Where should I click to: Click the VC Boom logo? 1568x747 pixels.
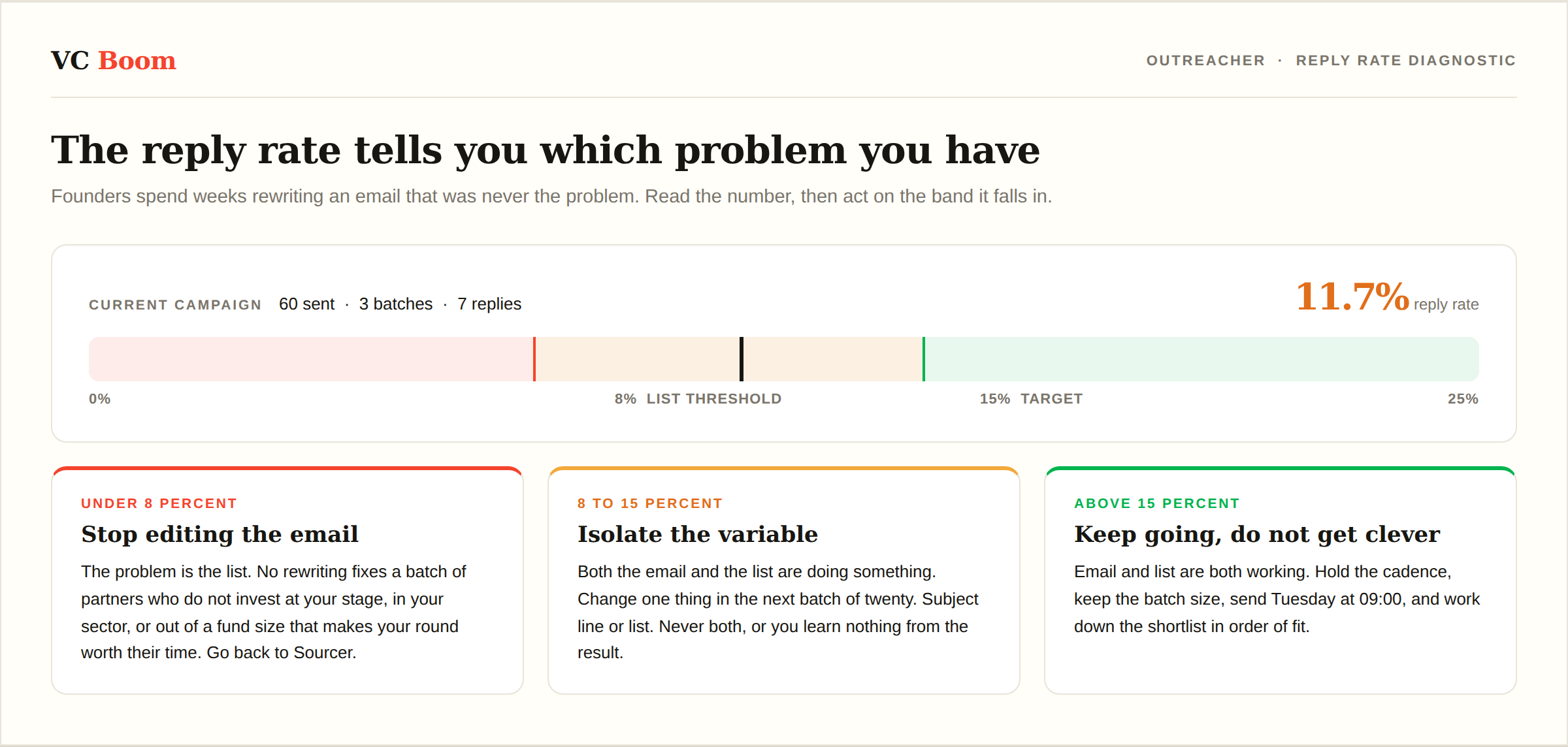coord(114,60)
